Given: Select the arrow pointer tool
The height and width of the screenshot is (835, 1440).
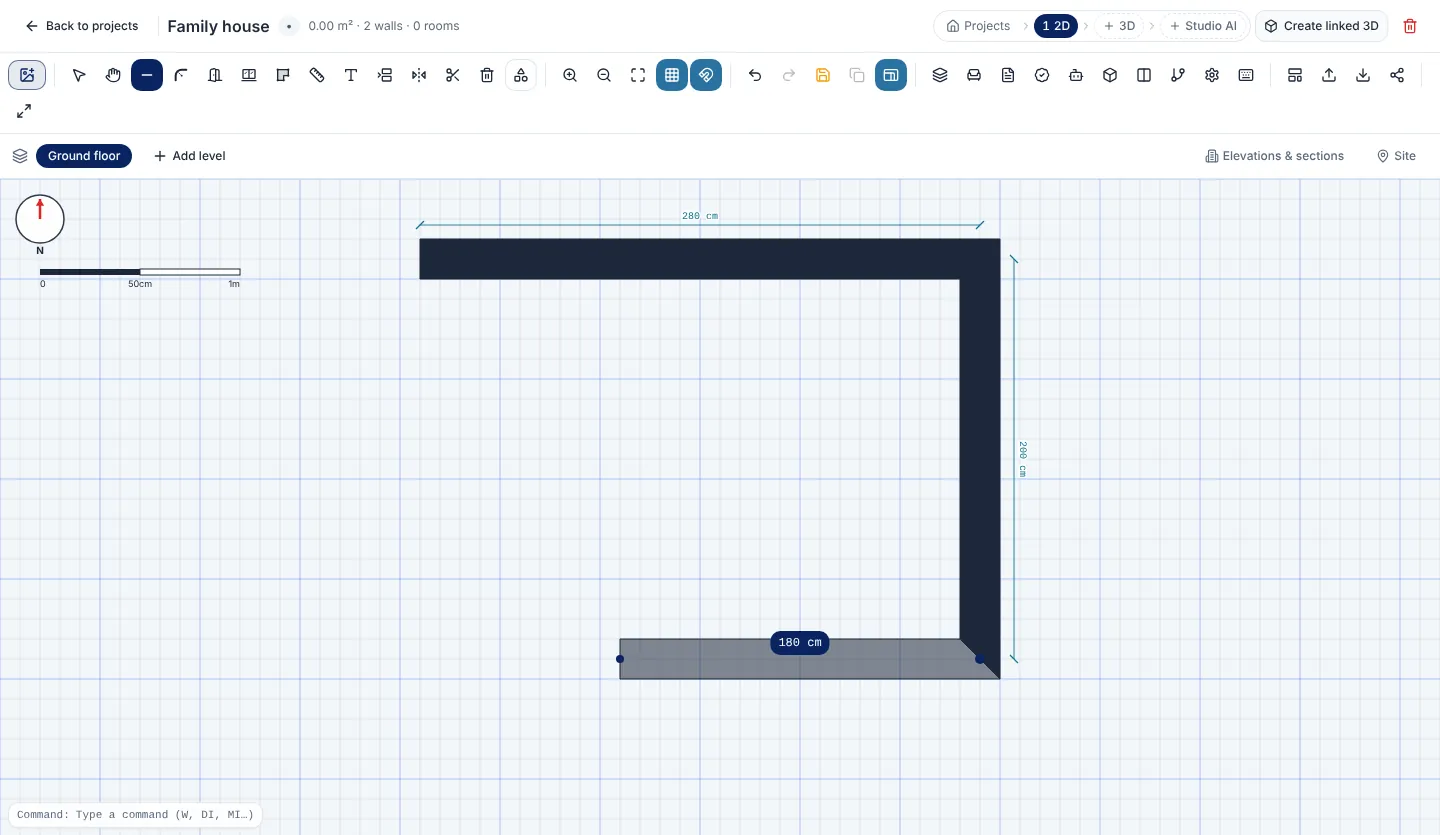Looking at the screenshot, I should [79, 75].
